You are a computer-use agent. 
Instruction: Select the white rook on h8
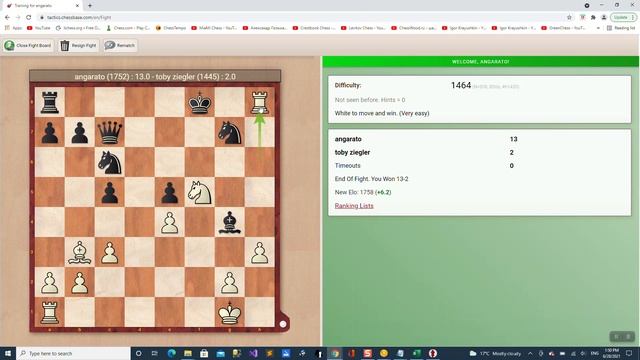260,102
